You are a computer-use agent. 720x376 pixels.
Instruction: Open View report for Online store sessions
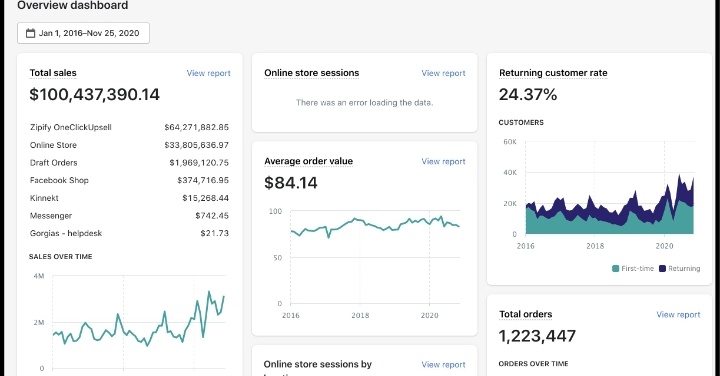[x=443, y=73]
